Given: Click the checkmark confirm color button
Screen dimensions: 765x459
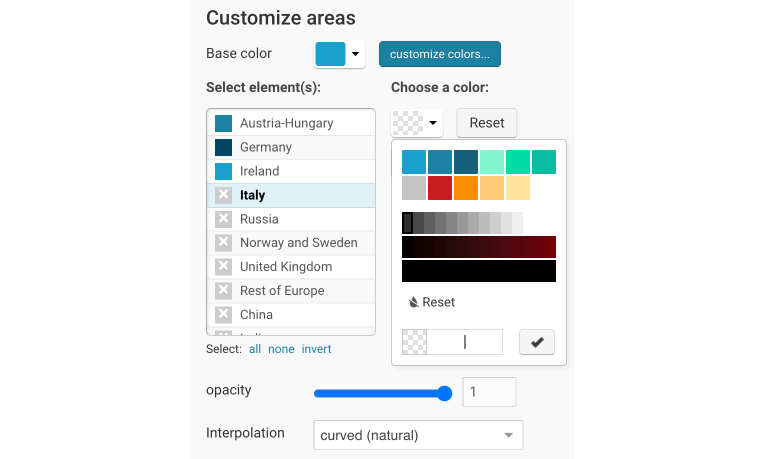Looking at the screenshot, I should 537,342.
